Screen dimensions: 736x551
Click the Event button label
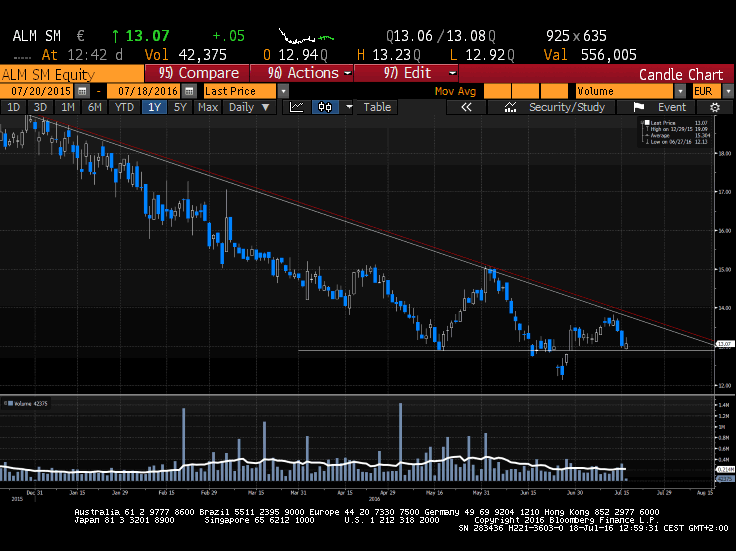point(672,107)
